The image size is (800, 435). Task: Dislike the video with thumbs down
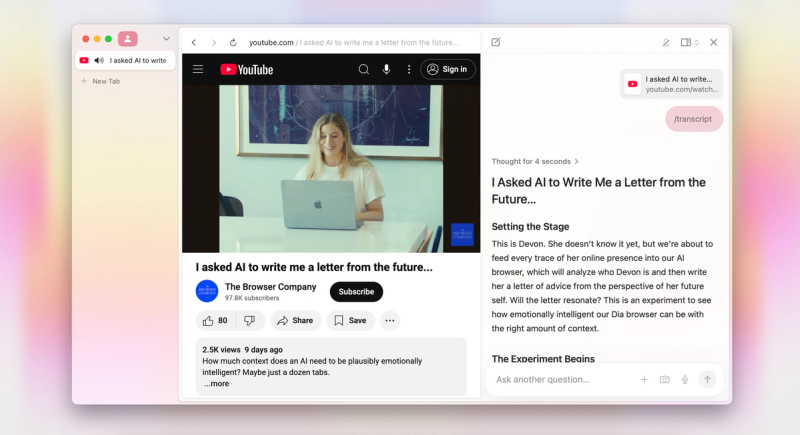coord(249,320)
